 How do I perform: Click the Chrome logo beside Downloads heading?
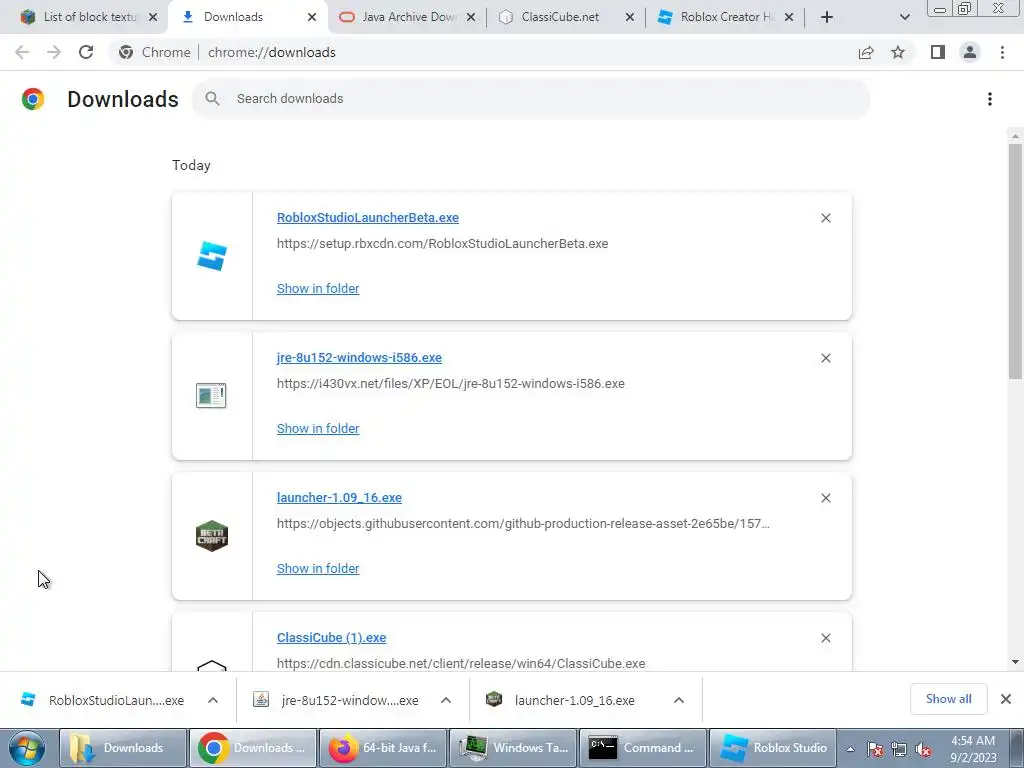click(x=33, y=99)
